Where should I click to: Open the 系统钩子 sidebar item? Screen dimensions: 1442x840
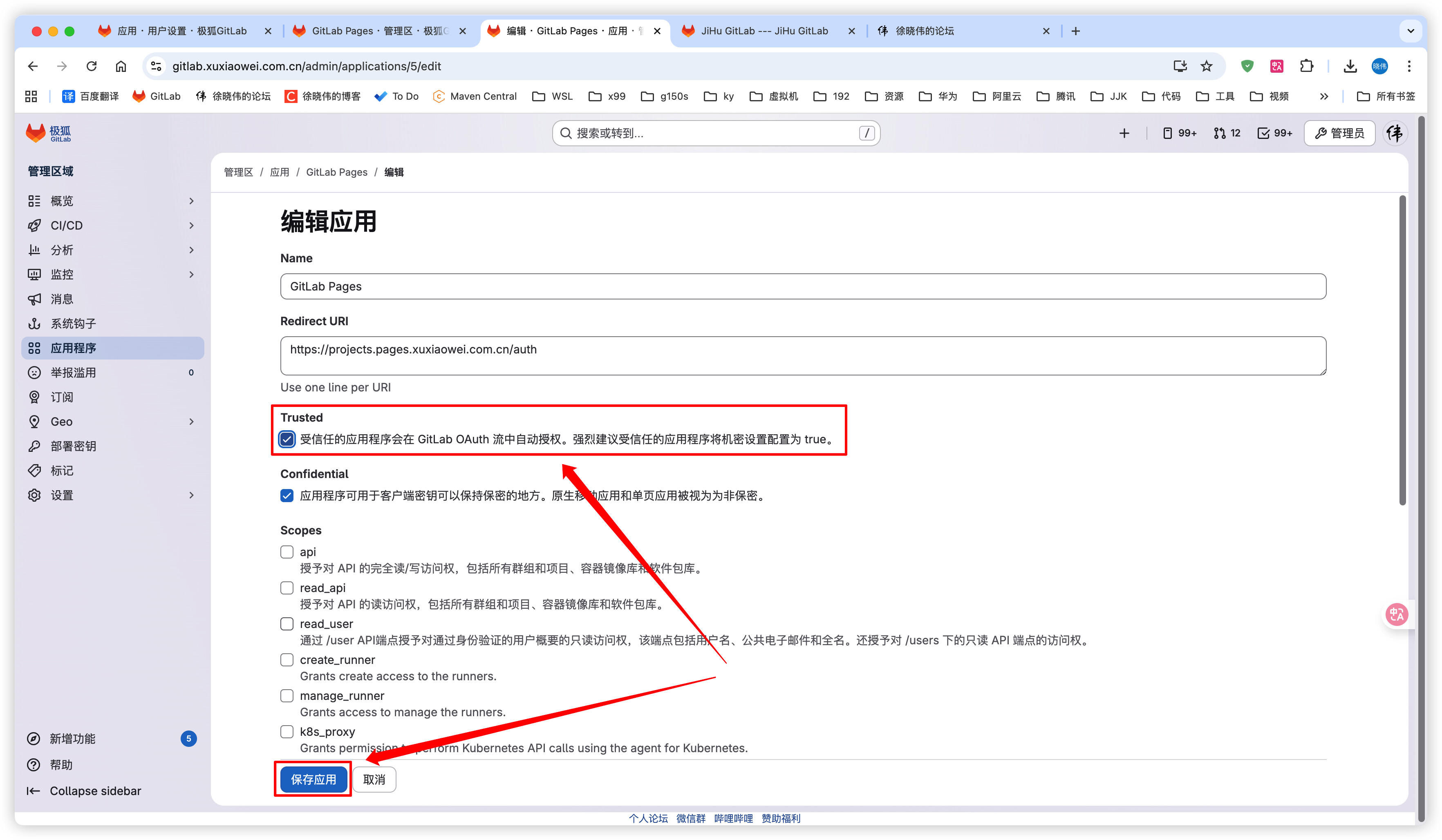[73, 324]
